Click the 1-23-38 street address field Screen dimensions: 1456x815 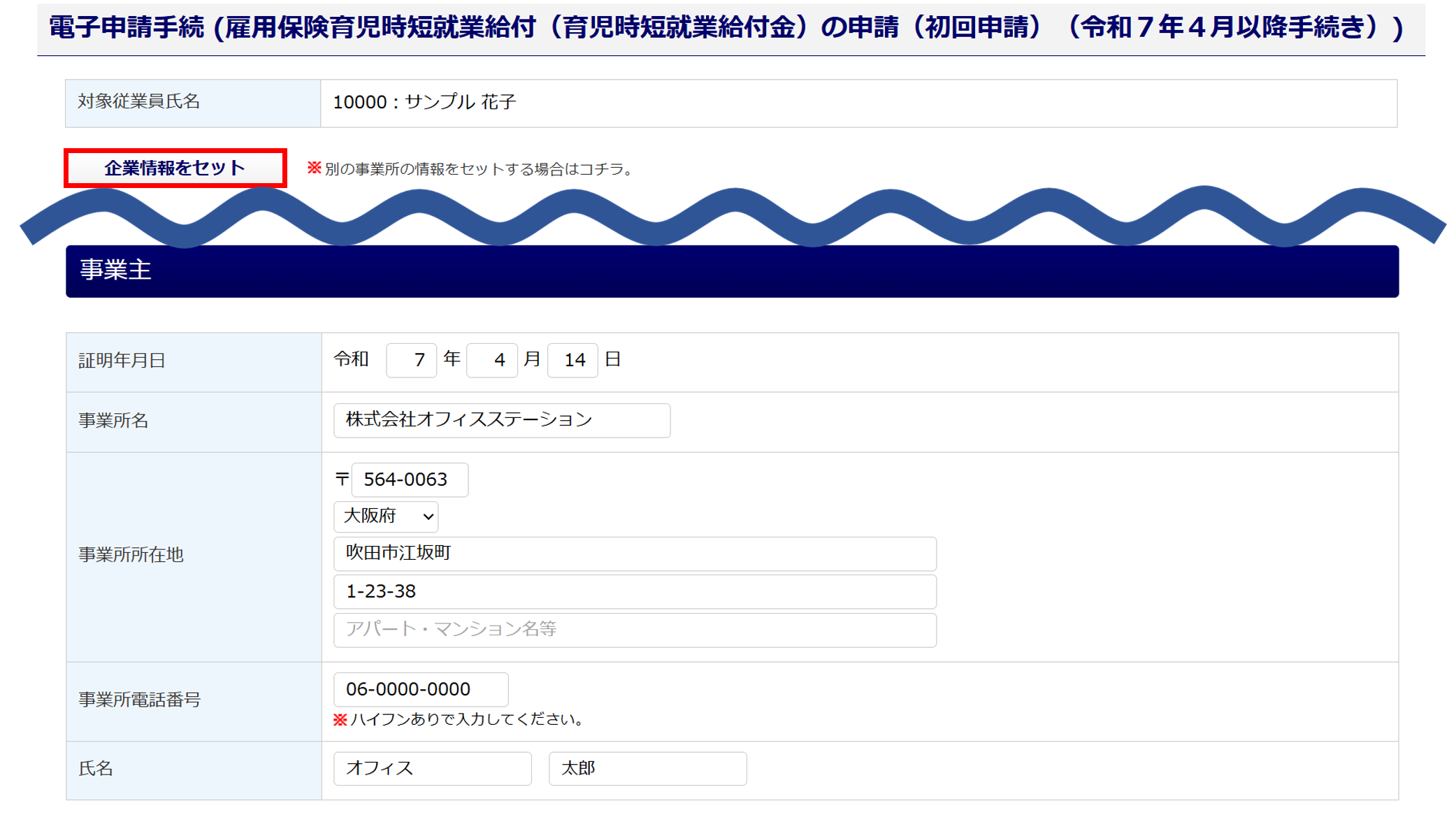click(x=634, y=591)
